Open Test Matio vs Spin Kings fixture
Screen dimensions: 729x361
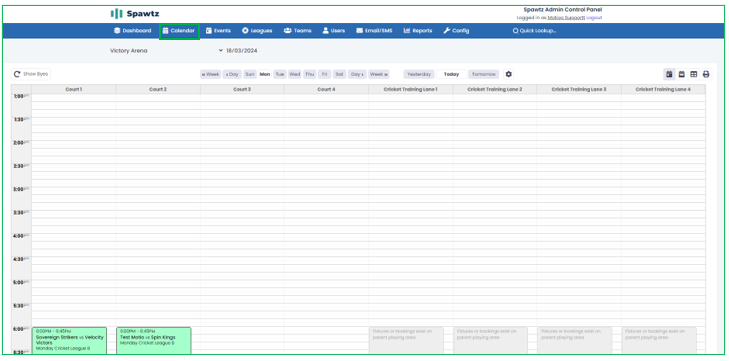tap(154, 341)
